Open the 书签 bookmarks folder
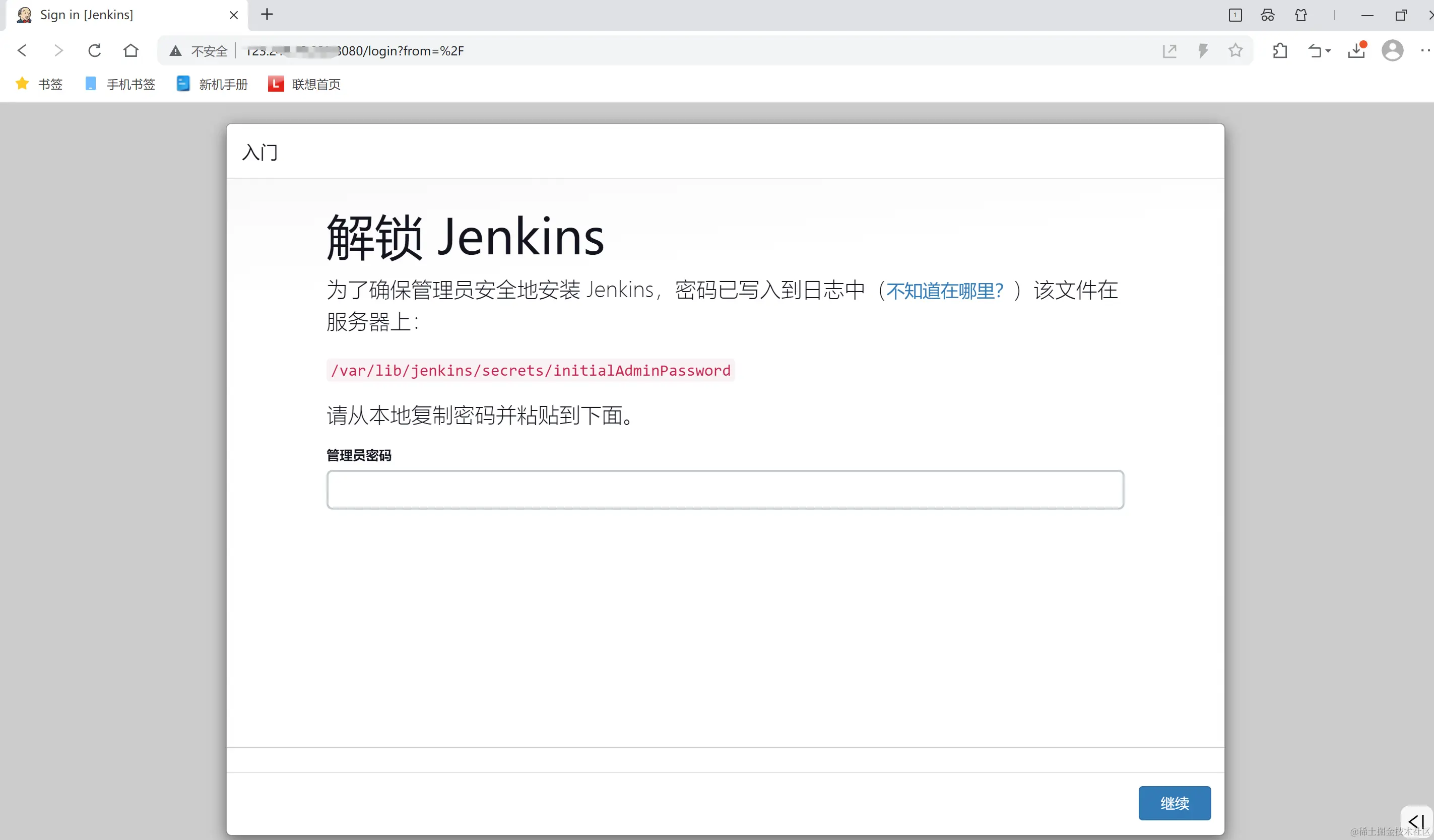 pos(39,84)
